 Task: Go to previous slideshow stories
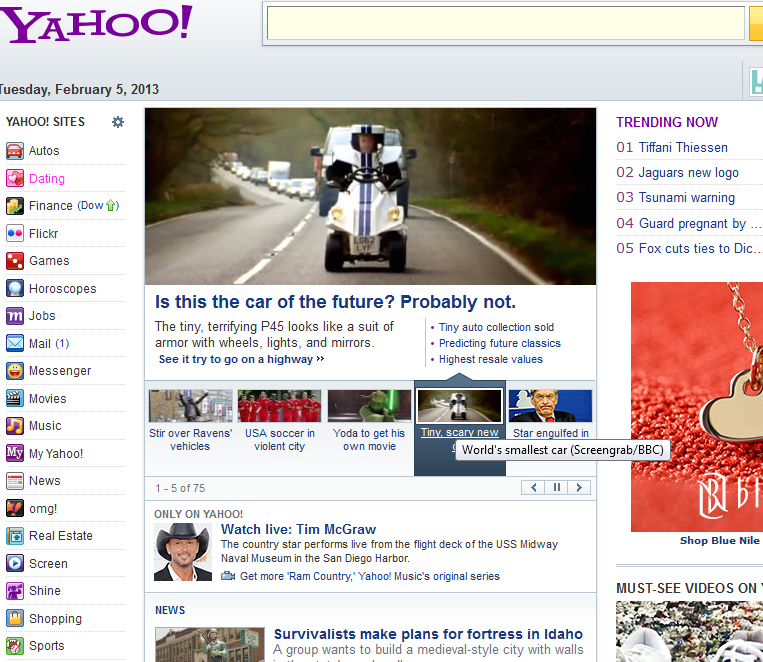[x=533, y=488]
